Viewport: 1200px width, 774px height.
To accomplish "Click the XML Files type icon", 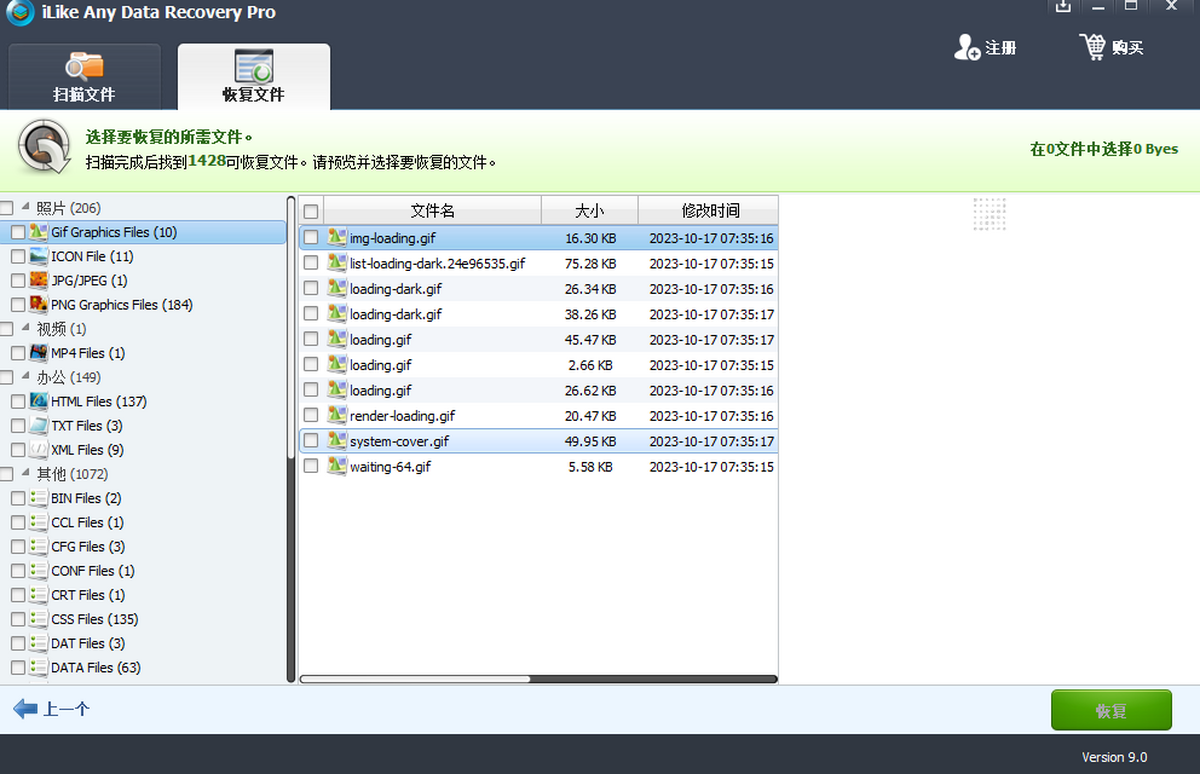I will click(x=39, y=450).
